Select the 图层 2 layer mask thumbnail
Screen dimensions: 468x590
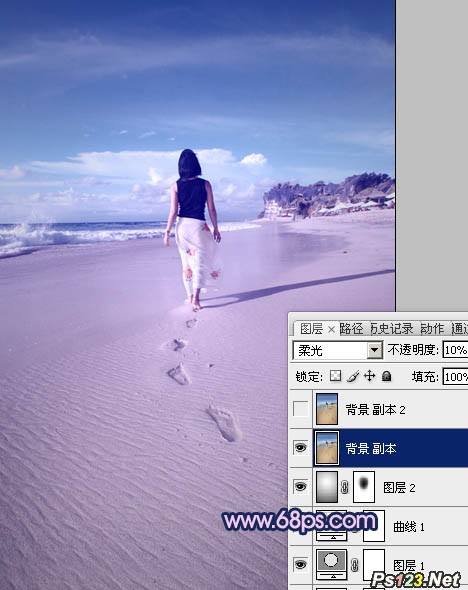point(364,487)
